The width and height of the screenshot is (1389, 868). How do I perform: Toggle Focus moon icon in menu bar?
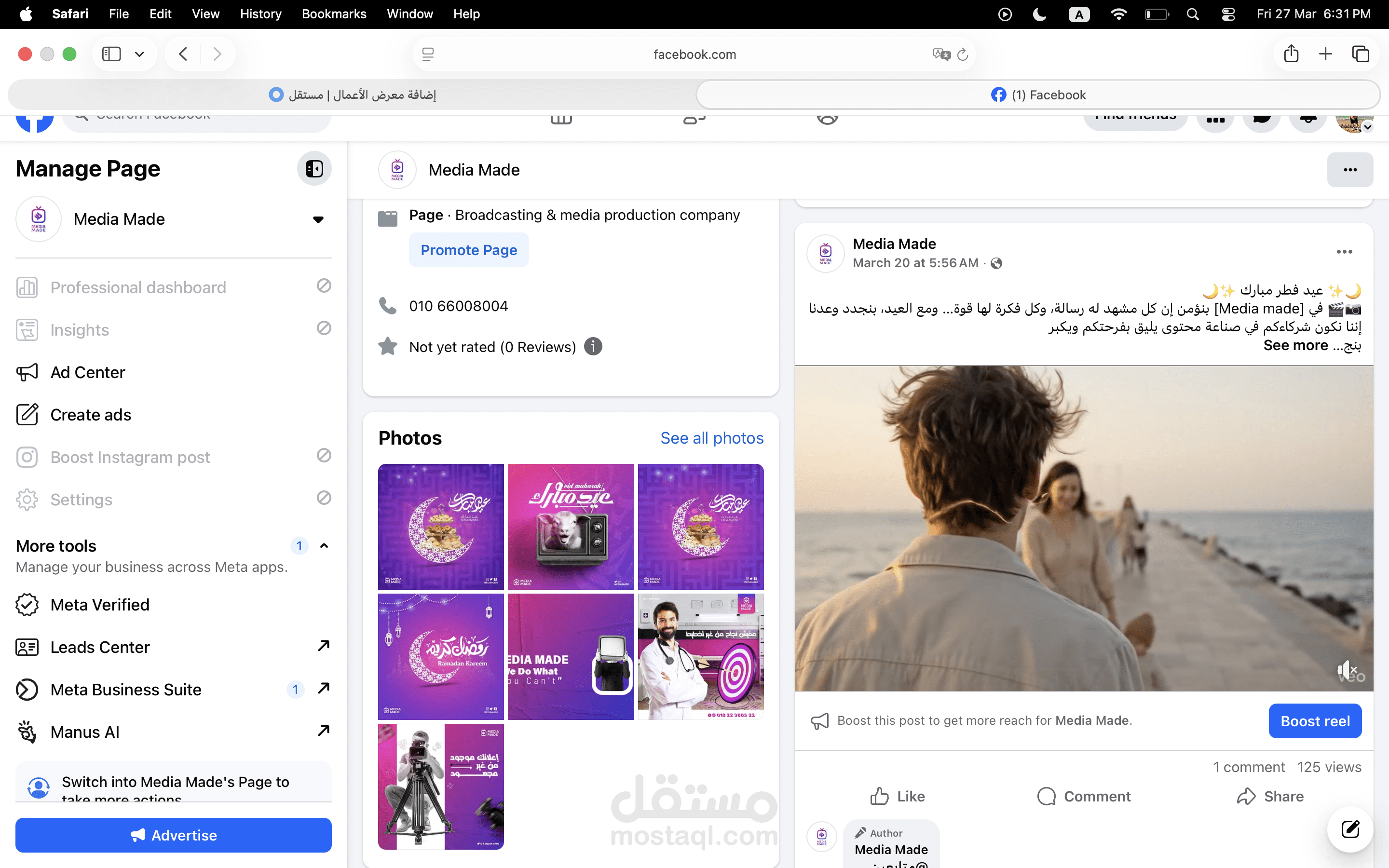[x=1039, y=14]
